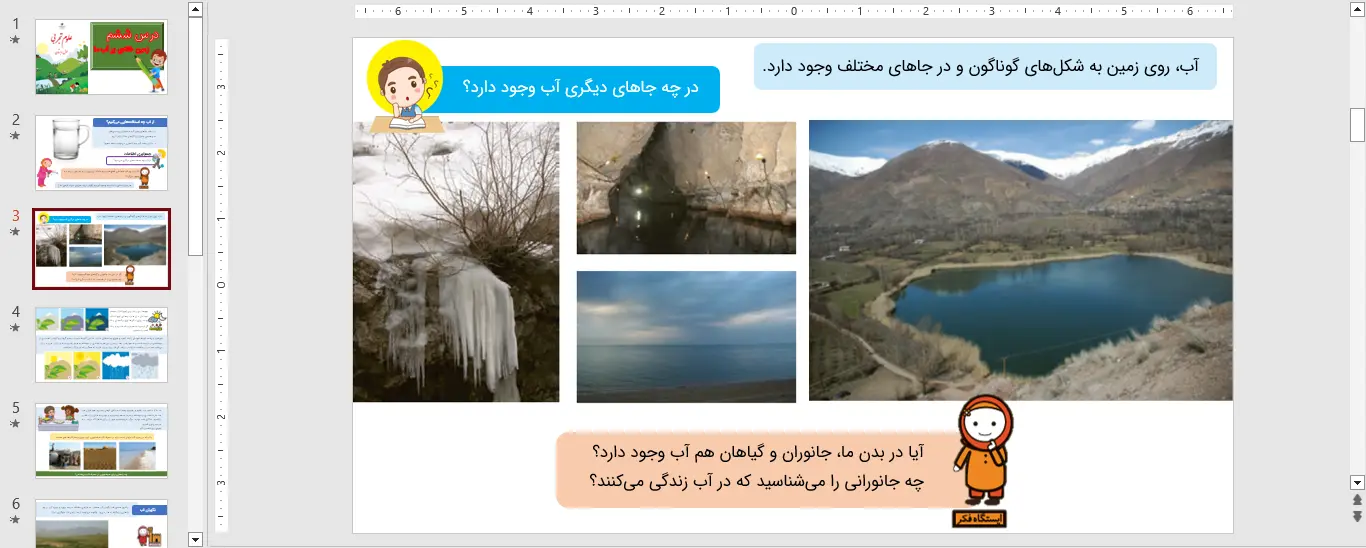
Task: Click the animation star icon under slide 2
Action: coord(15,136)
